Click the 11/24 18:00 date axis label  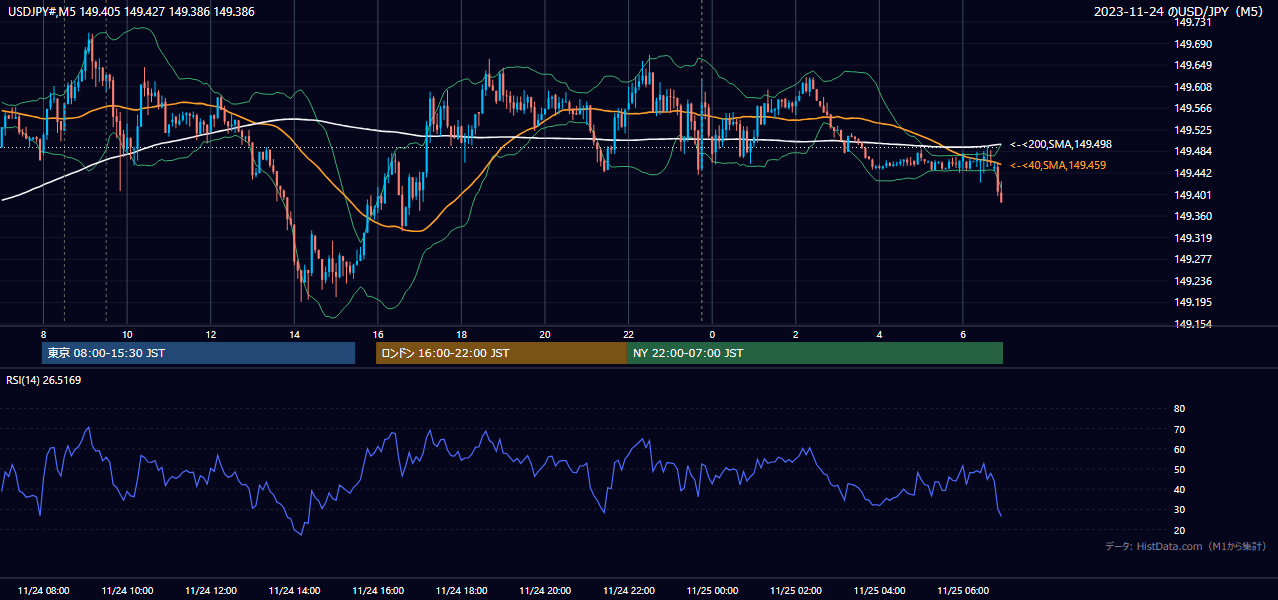click(x=461, y=590)
